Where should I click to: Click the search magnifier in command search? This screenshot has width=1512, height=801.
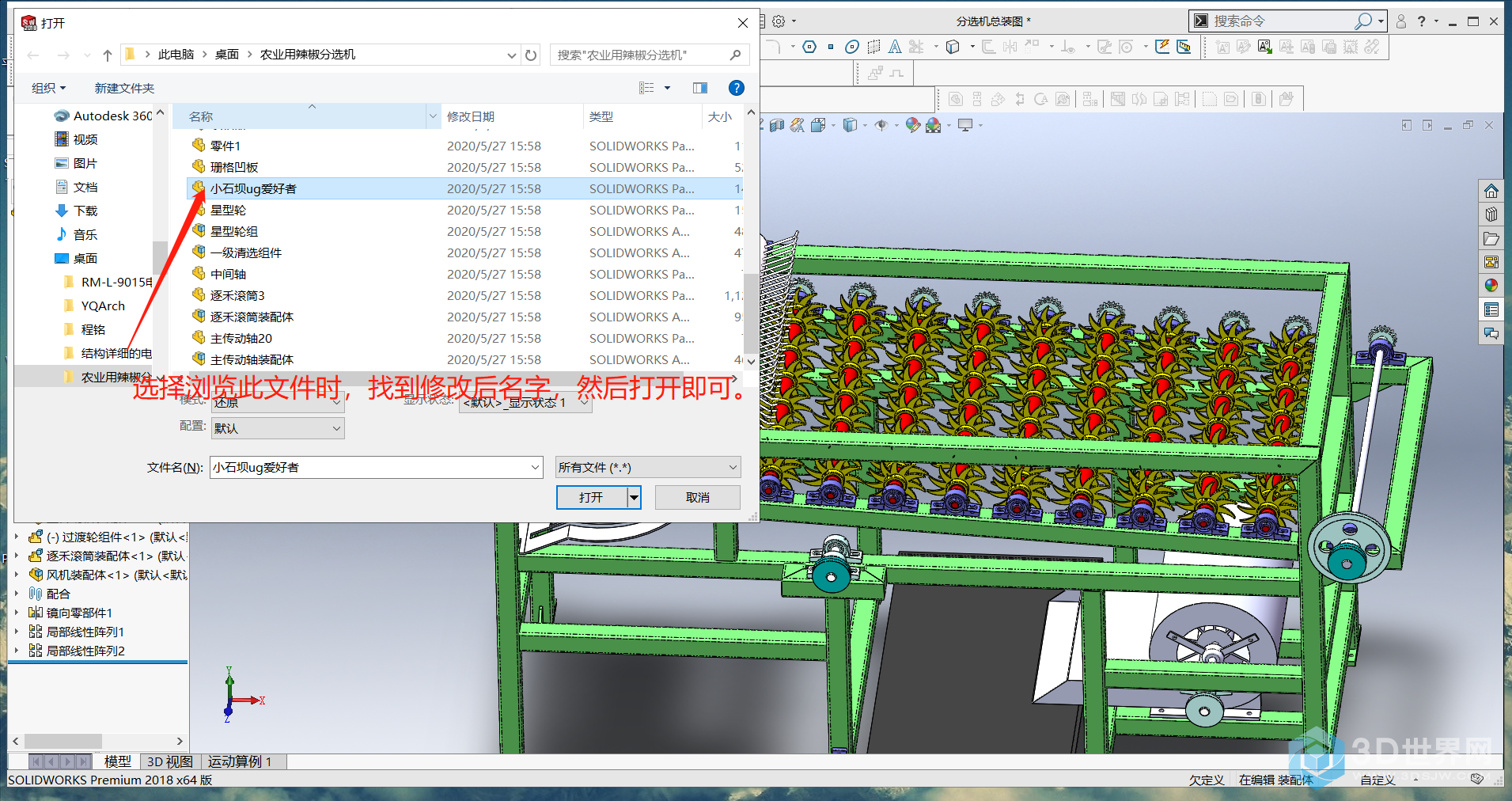point(1363,21)
